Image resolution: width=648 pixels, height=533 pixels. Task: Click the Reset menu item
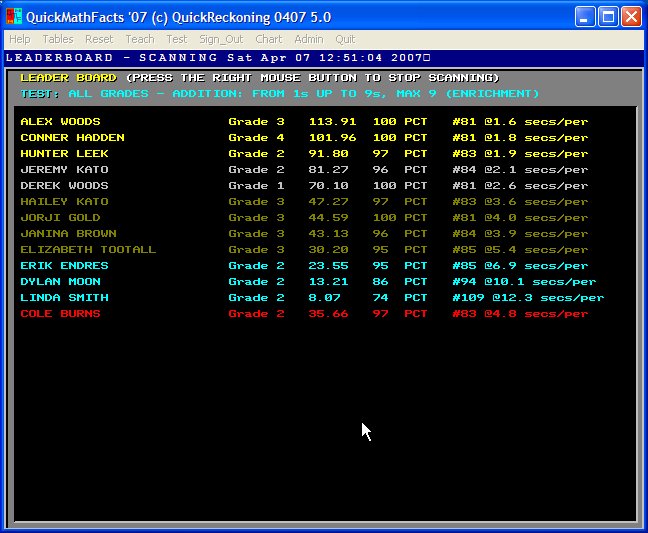[x=99, y=39]
